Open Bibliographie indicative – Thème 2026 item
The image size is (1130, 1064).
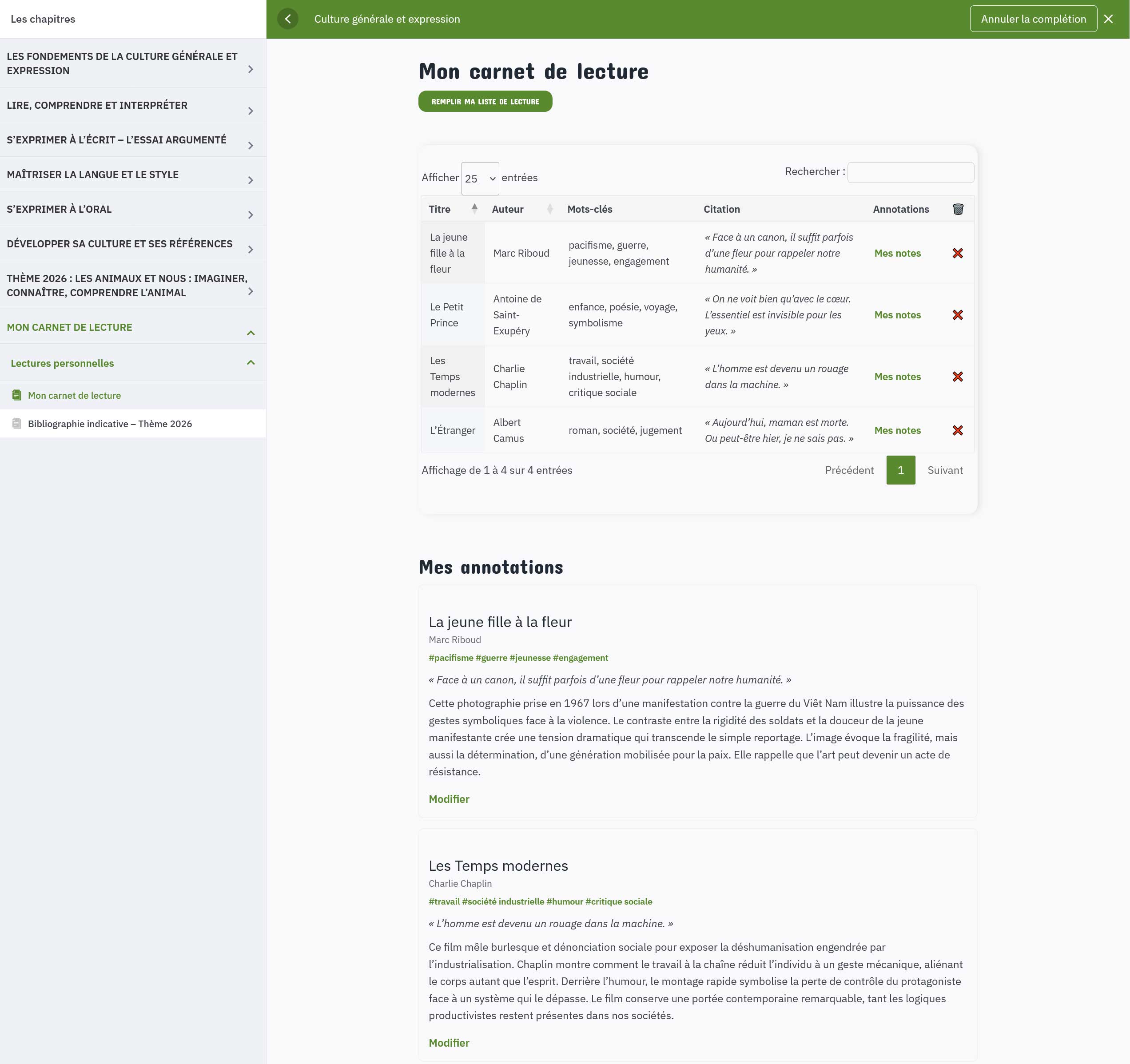pos(110,424)
